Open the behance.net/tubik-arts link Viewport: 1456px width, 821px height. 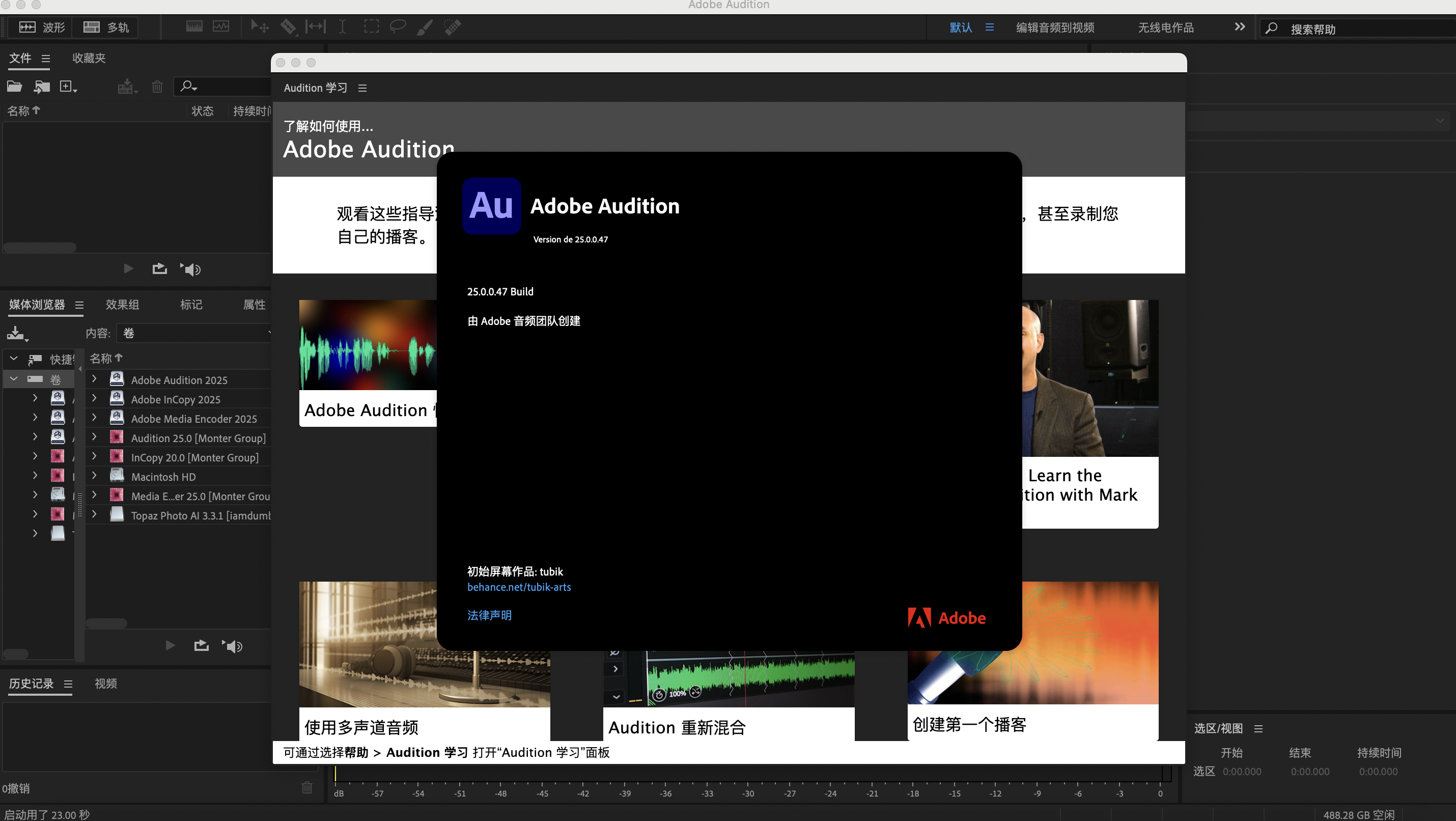(x=518, y=587)
